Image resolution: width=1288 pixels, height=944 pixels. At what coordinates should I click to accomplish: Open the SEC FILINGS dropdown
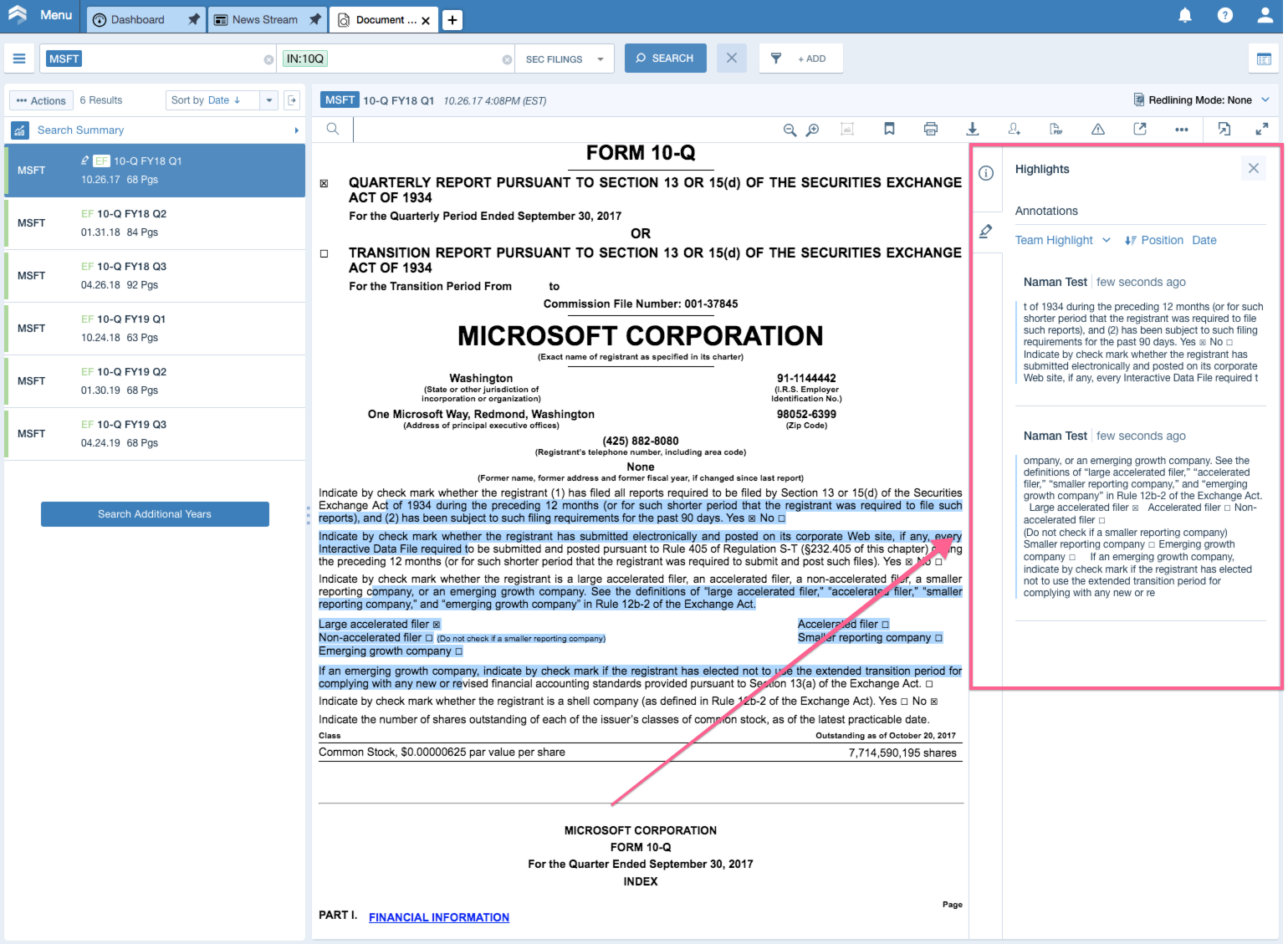[x=565, y=59]
